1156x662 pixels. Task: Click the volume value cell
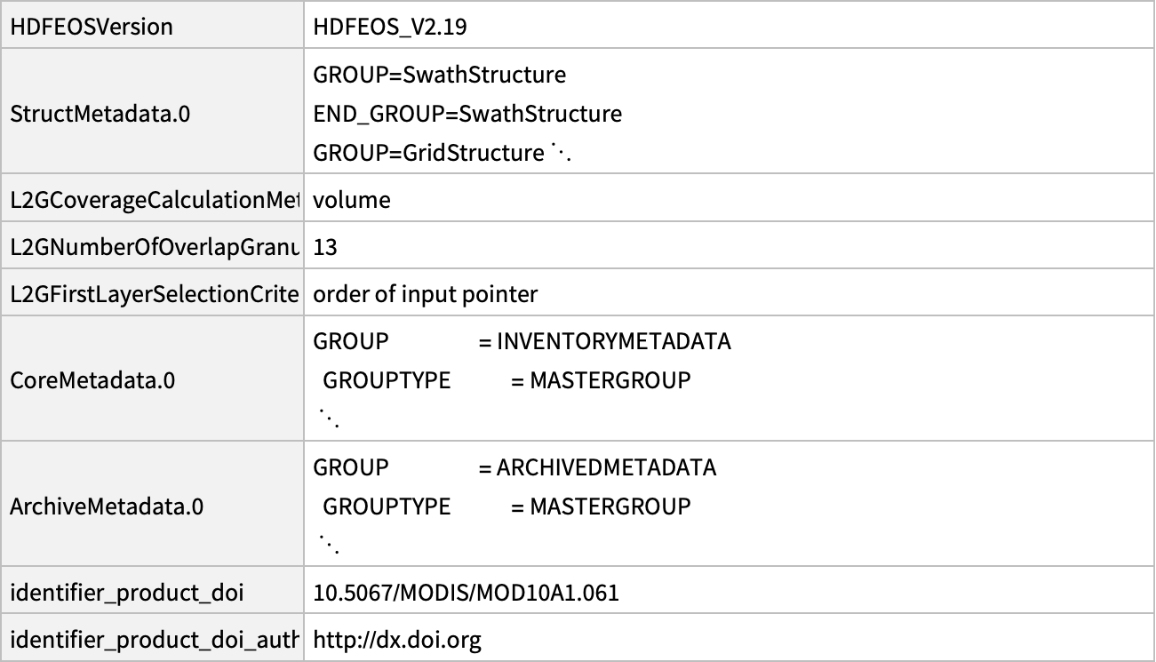[352, 201]
